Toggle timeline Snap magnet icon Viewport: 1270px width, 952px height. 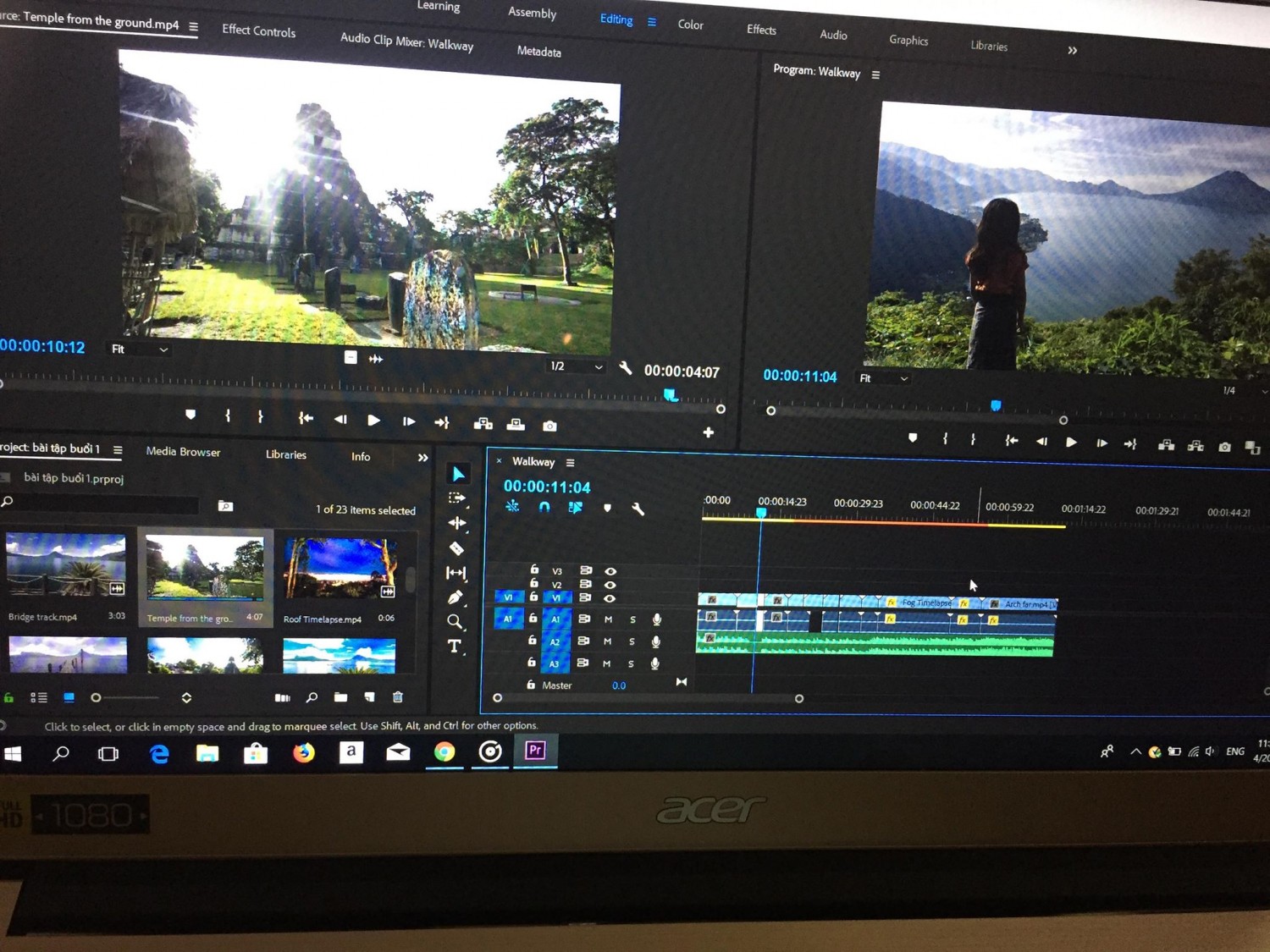click(544, 507)
